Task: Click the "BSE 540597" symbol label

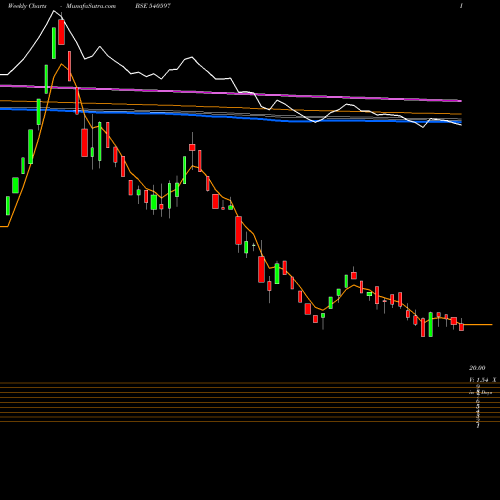Action: click(x=153, y=6)
